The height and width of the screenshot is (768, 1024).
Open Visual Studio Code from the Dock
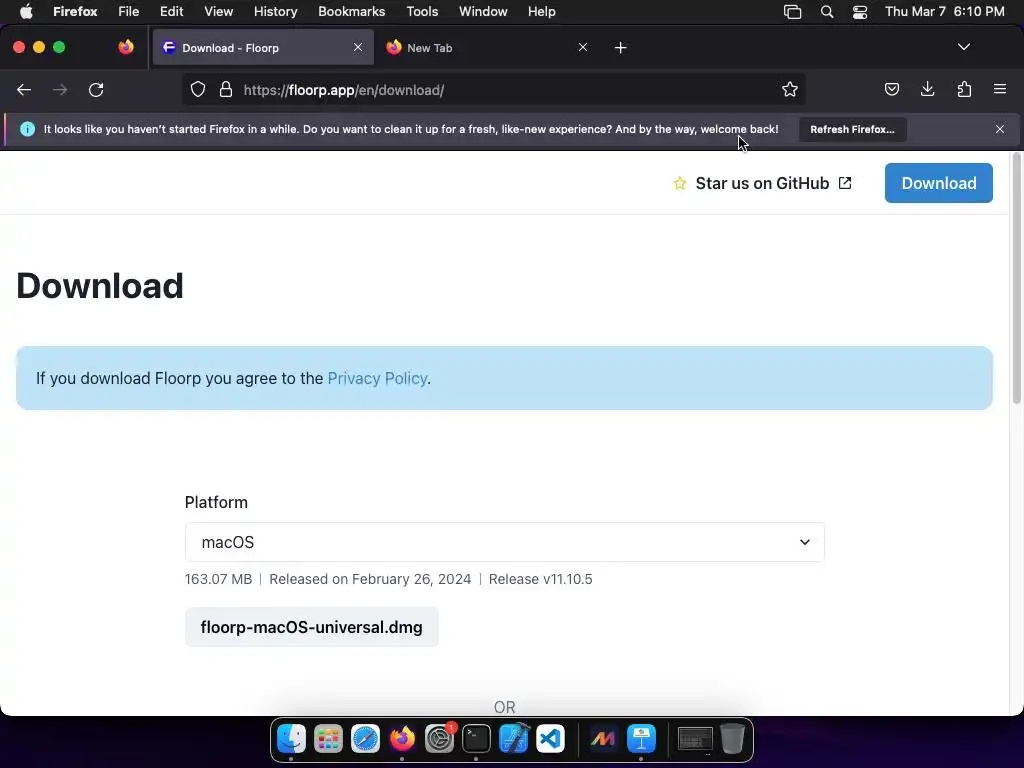551,739
